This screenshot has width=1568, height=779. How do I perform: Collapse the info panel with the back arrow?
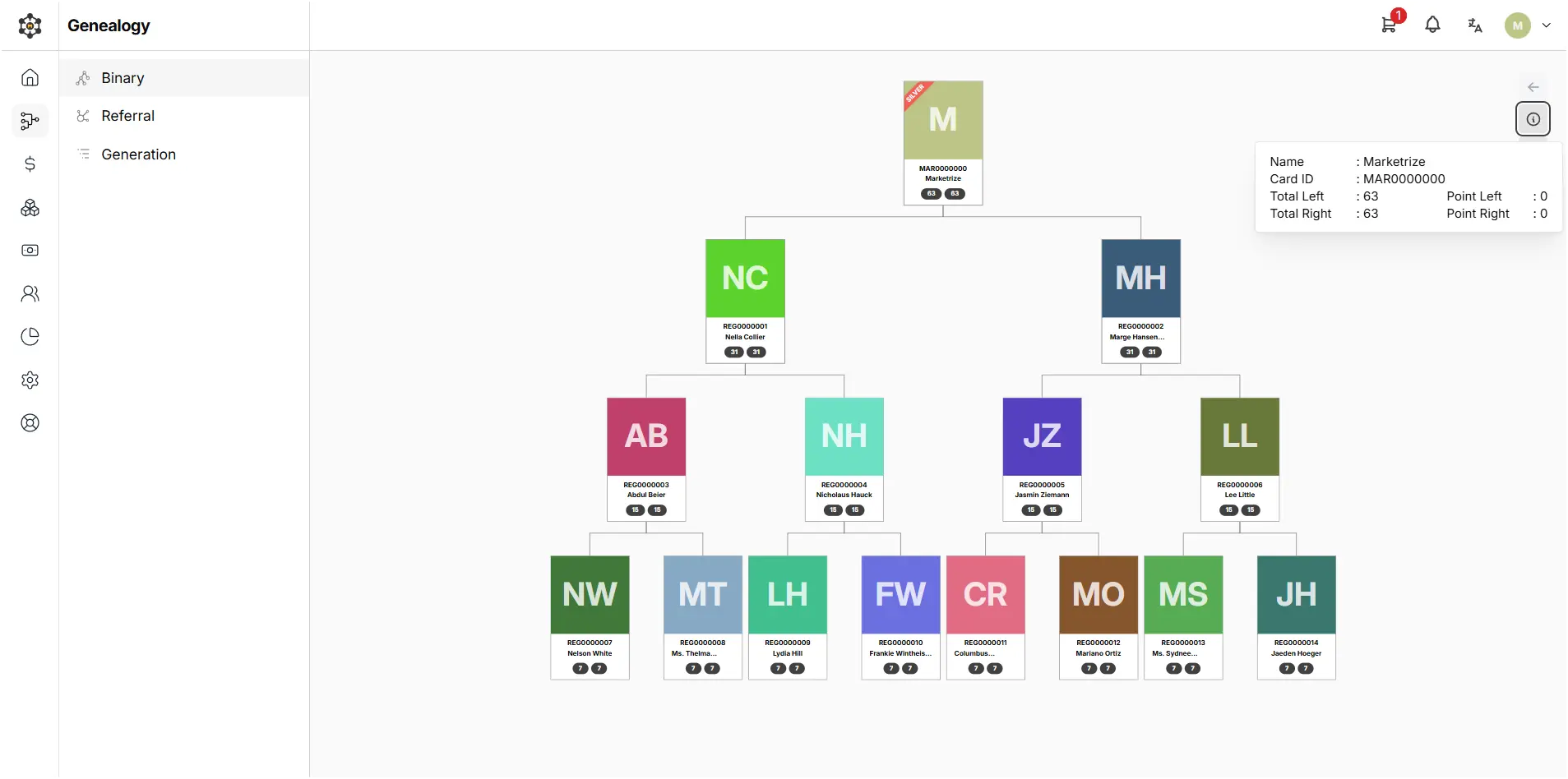(x=1533, y=87)
